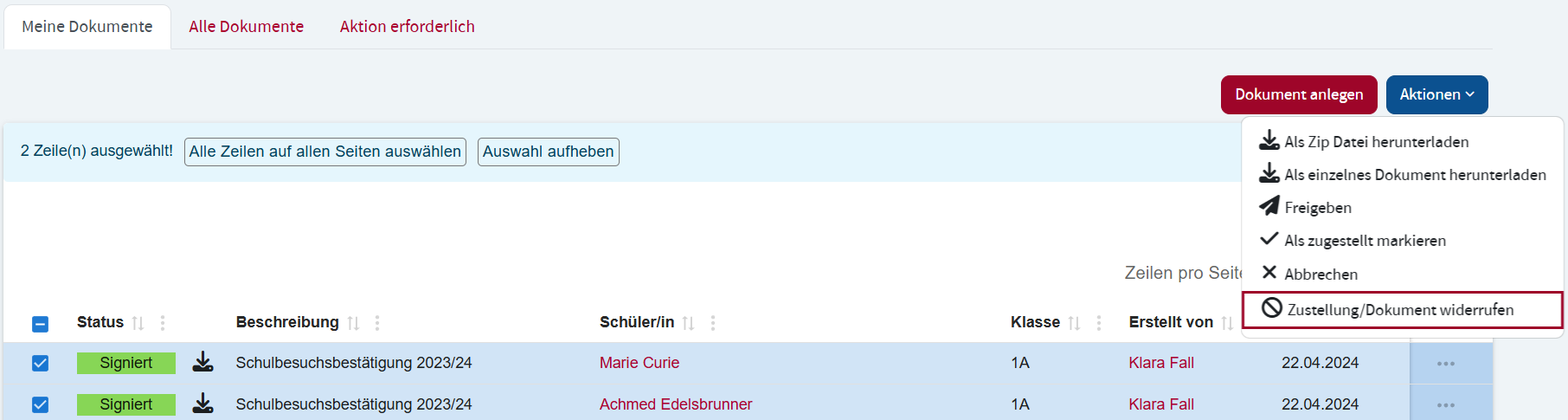The height and width of the screenshot is (420, 1568).
Task: Choose Zustellung/Dokument widerrufen menu entry
Action: click(1400, 310)
